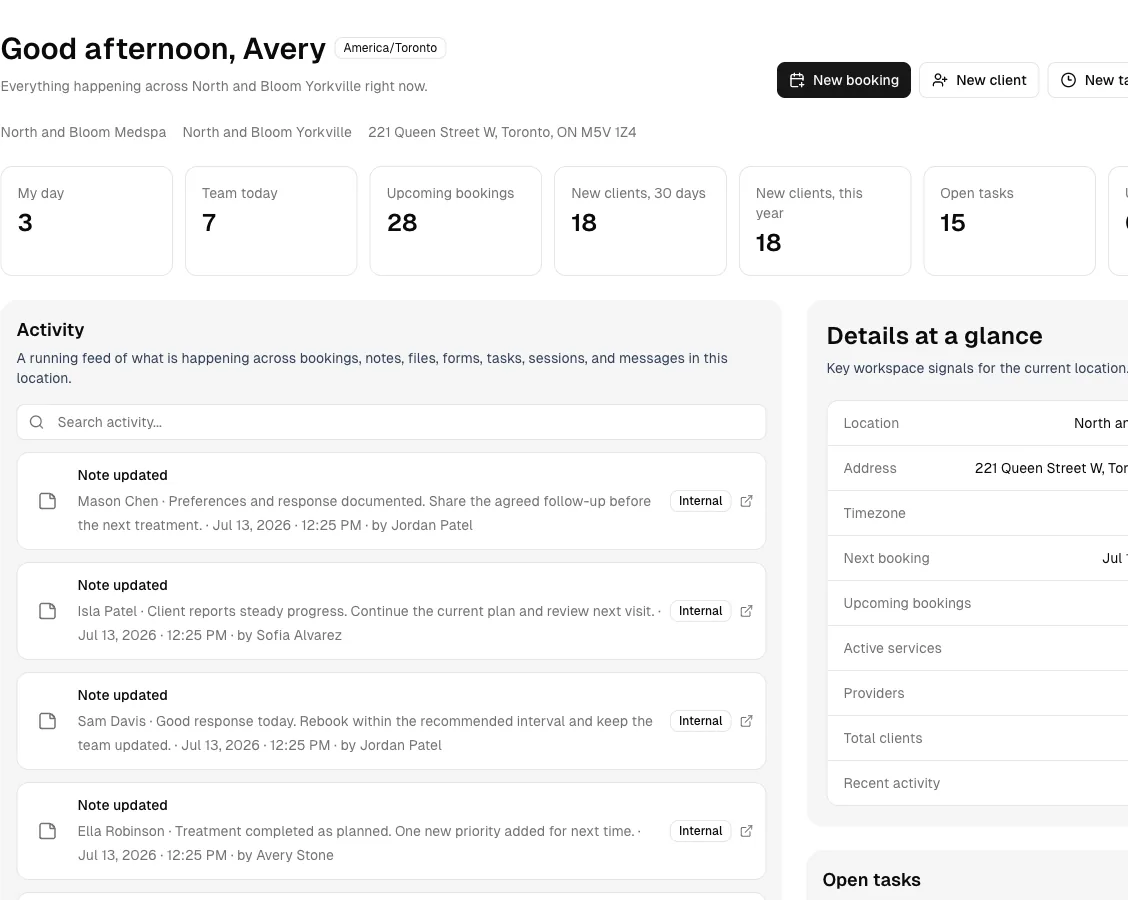Image resolution: width=1128 pixels, height=900 pixels.
Task: Open the New clients, 30 days card
Action: [640, 221]
